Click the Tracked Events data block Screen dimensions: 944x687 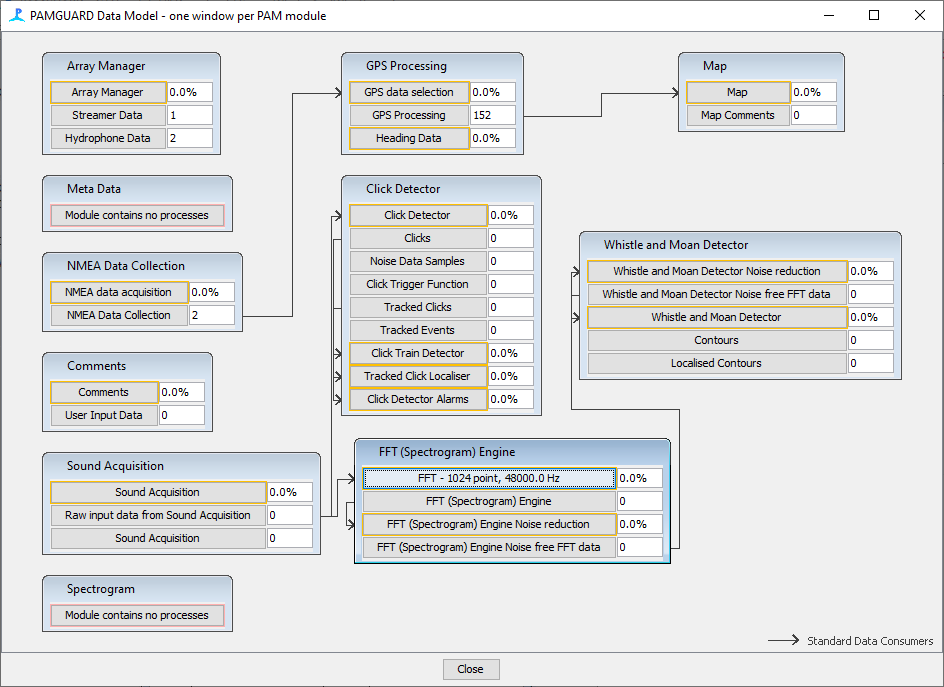(418, 330)
